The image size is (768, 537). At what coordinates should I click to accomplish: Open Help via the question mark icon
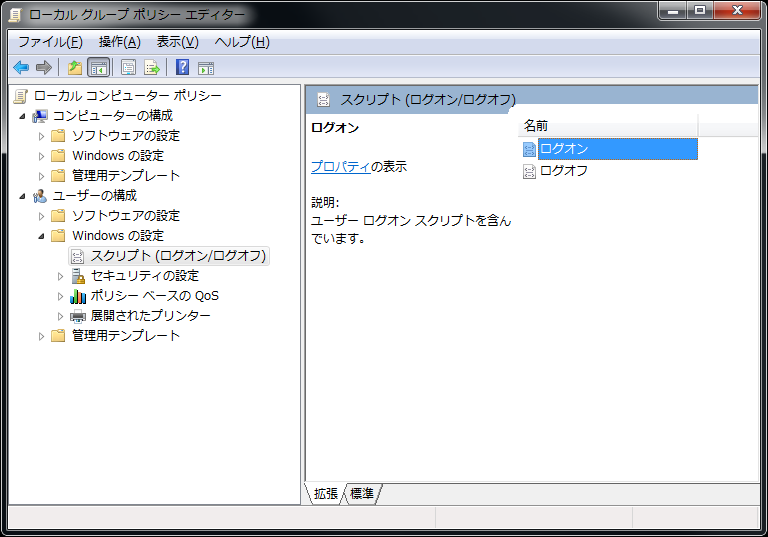[182, 67]
